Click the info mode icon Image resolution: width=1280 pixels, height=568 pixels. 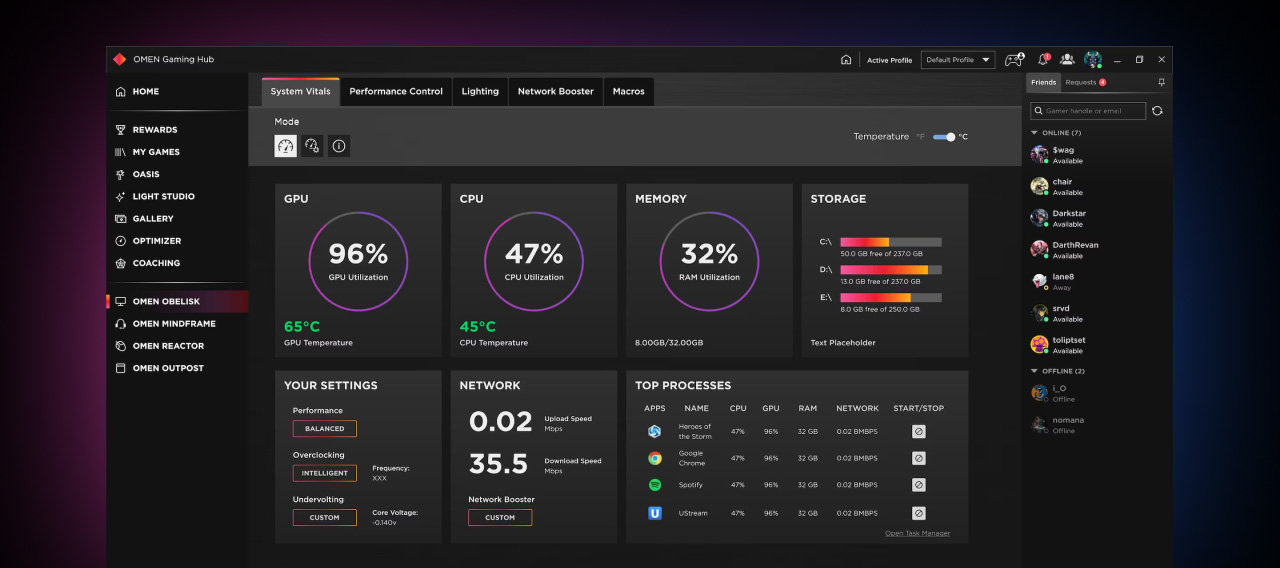tap(339, 146)
